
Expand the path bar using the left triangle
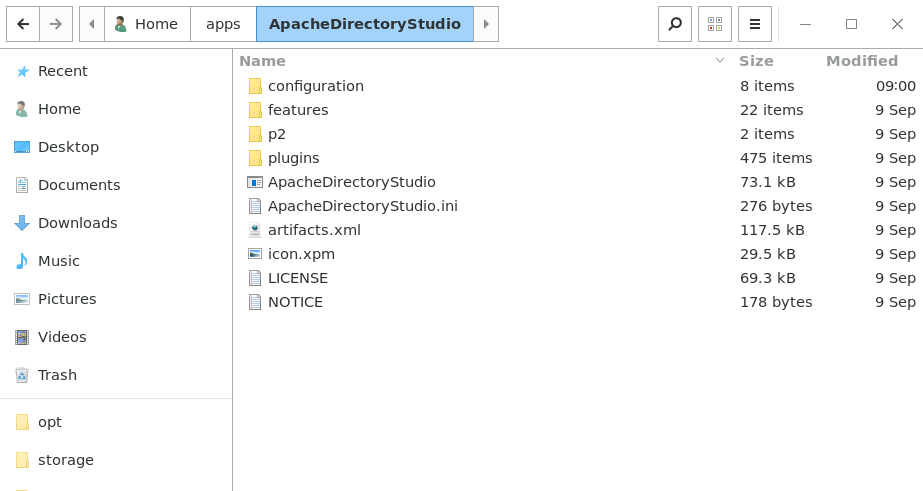[92, 24]
